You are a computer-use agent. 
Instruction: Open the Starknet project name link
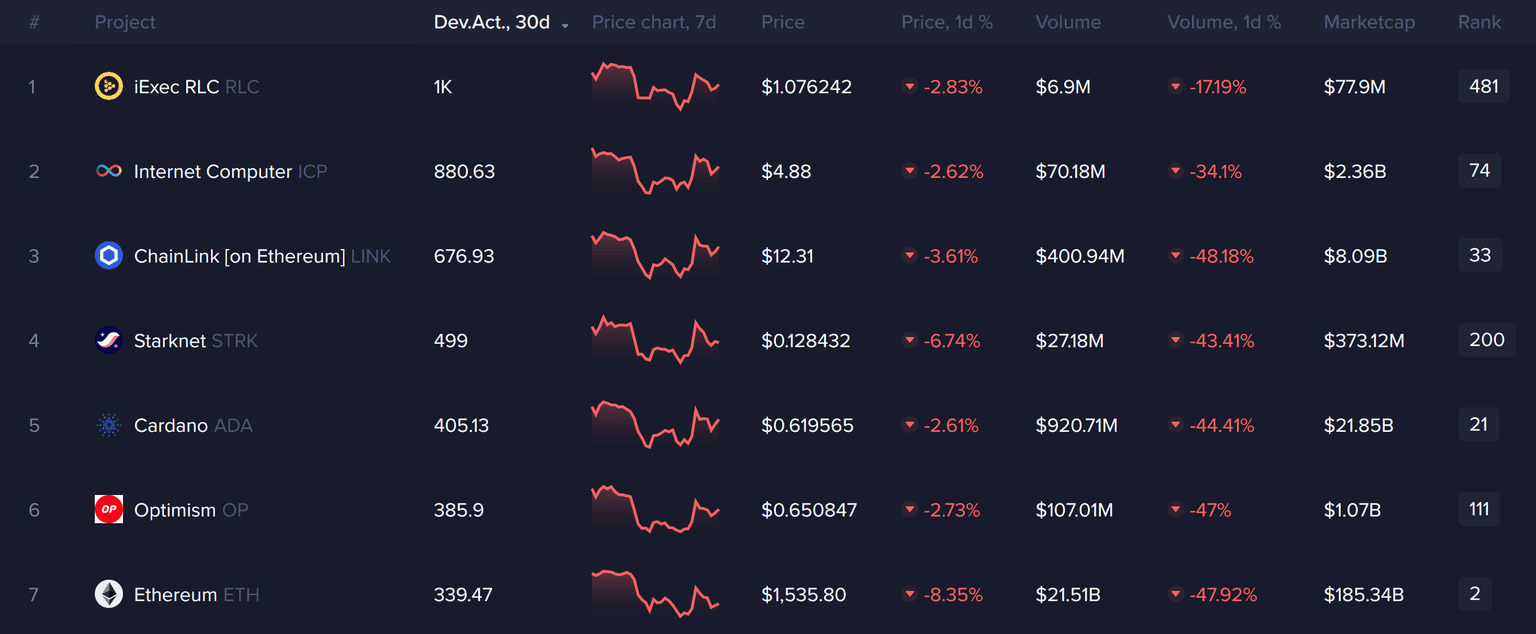pos(170,341)
